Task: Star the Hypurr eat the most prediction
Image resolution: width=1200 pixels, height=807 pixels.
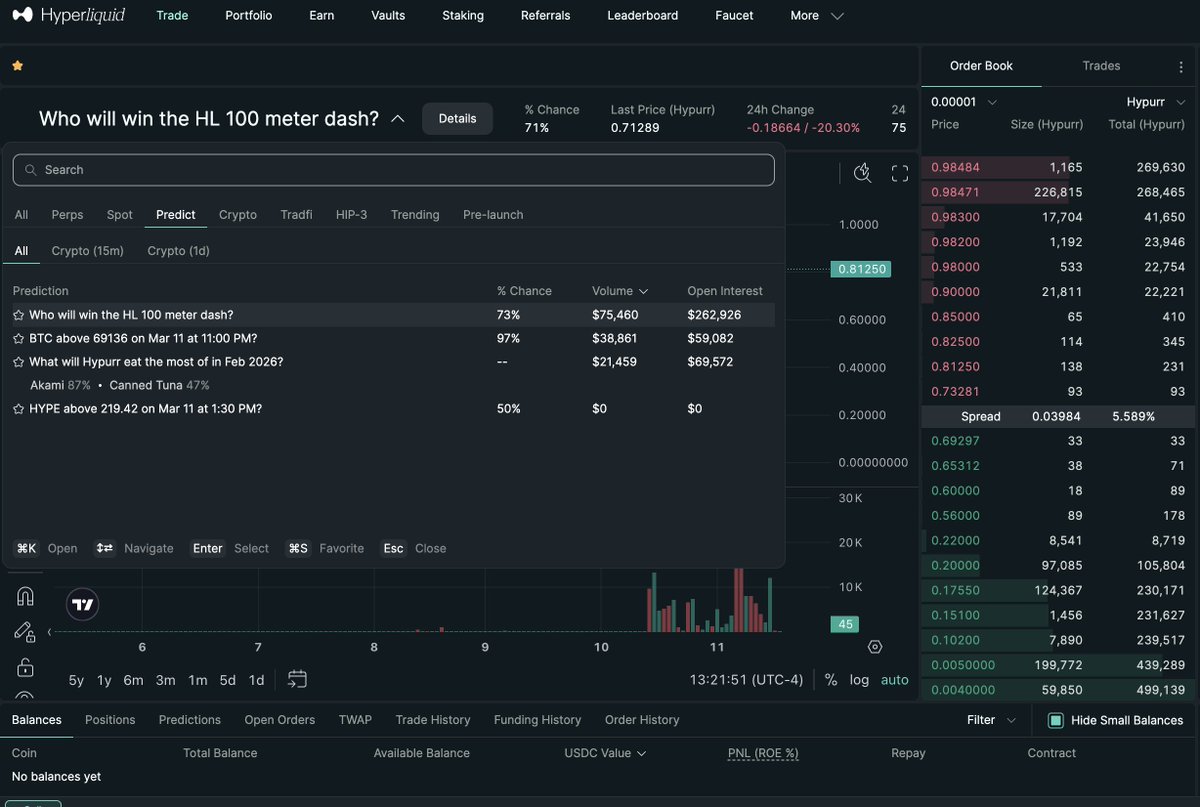Action: 18,362
